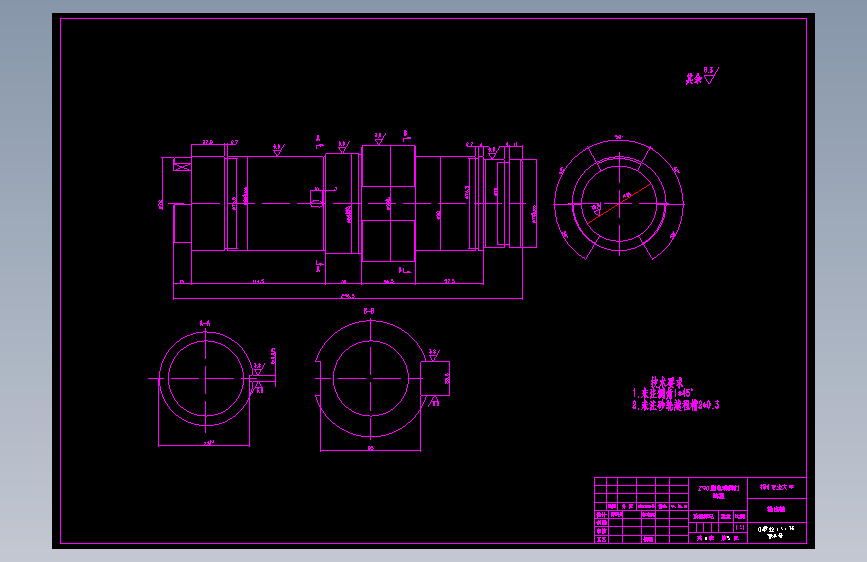This screenshot has height=562, width=867.
Task: Click the B-B section view label
Action: click(x=369, y=311)
